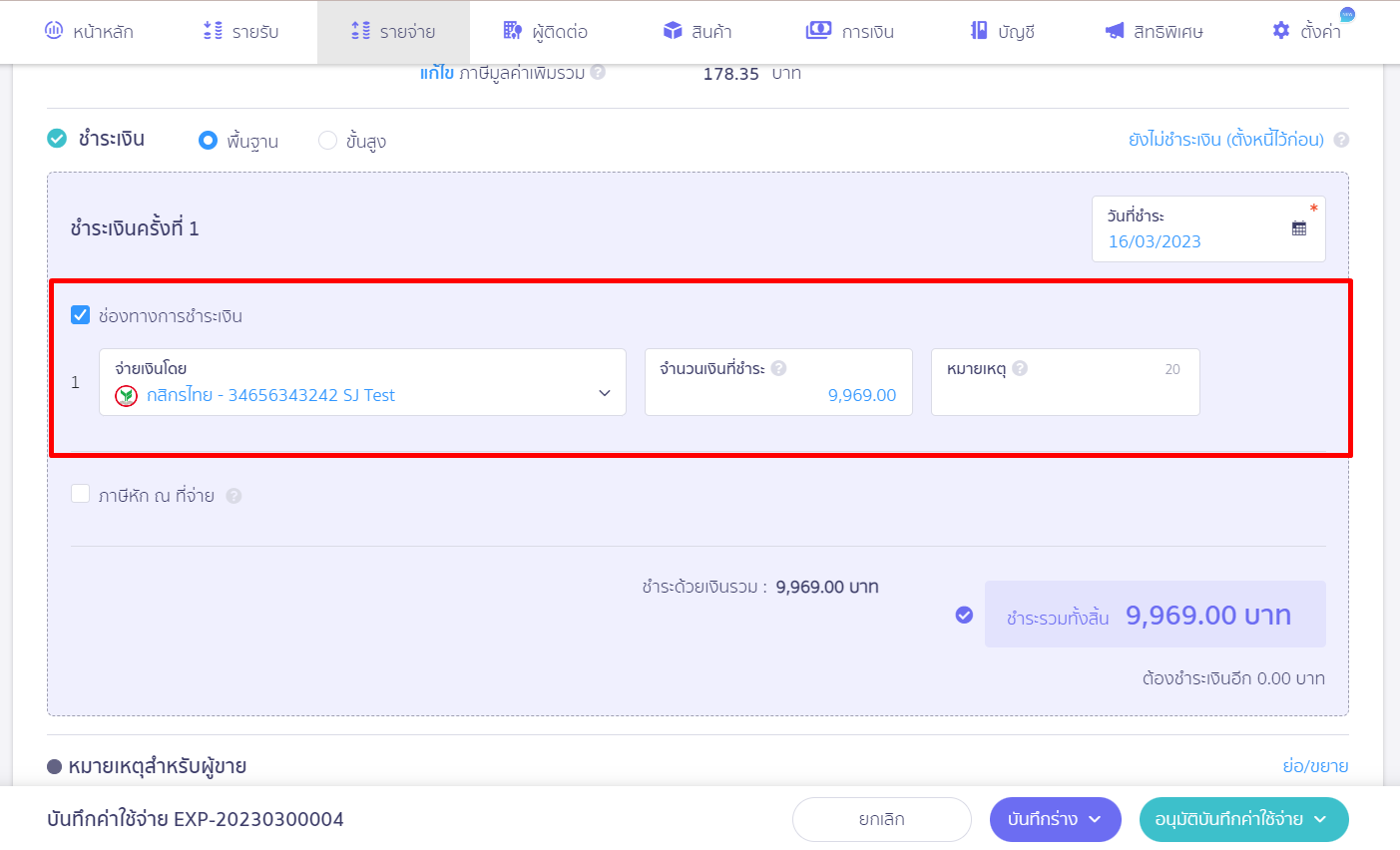Click the บันทึกค่าใช้จ่าย EXP-20230300004 title
The width and height of the screenshot is (1400, 850).
[x=196, y=820]
